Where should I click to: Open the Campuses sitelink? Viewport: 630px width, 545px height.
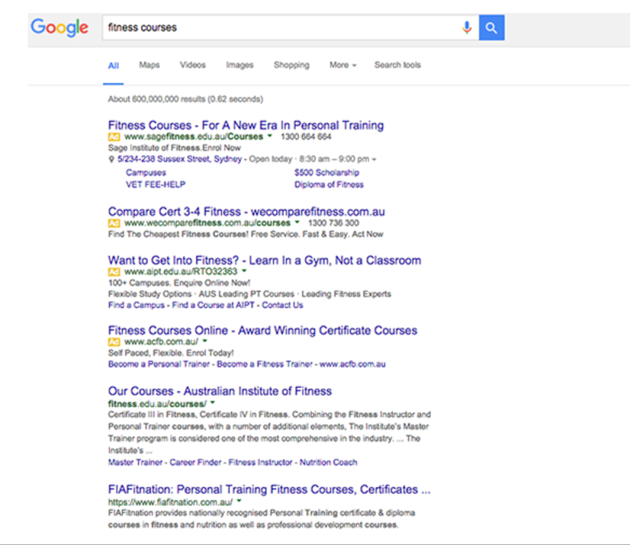pyautogui.click(x=146, y=173)
